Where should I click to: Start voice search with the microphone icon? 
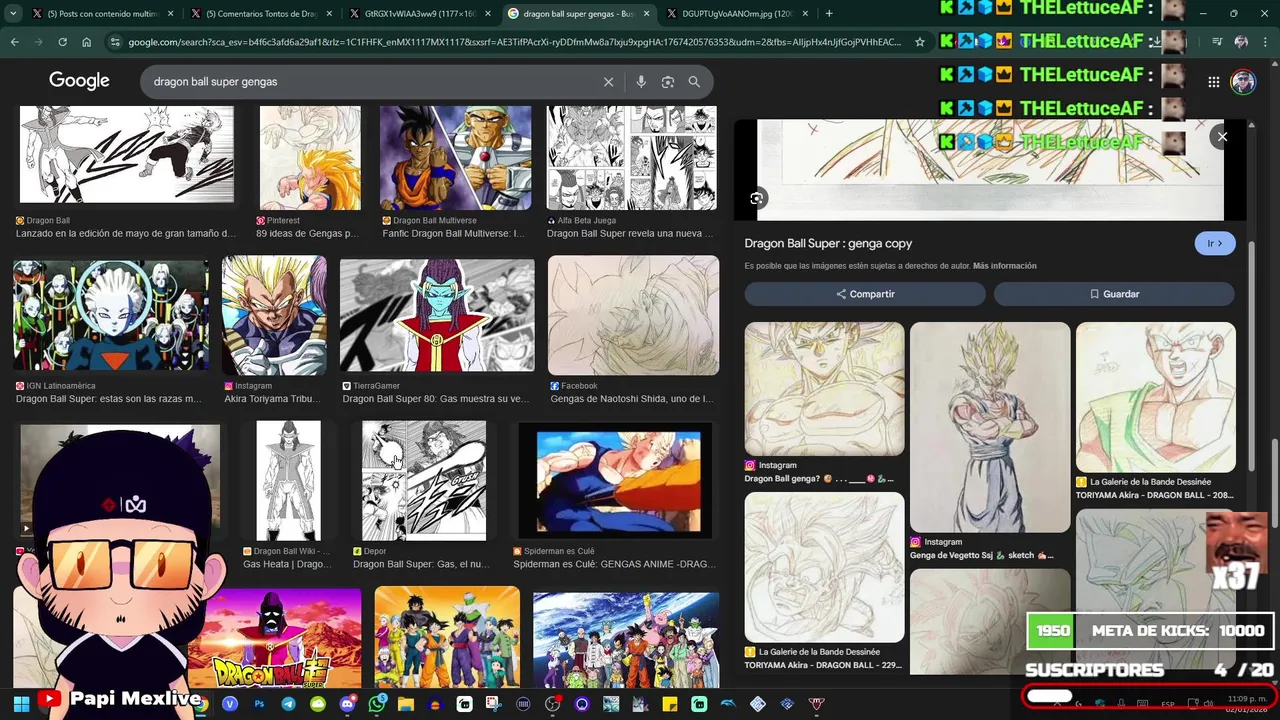(641, 82)
